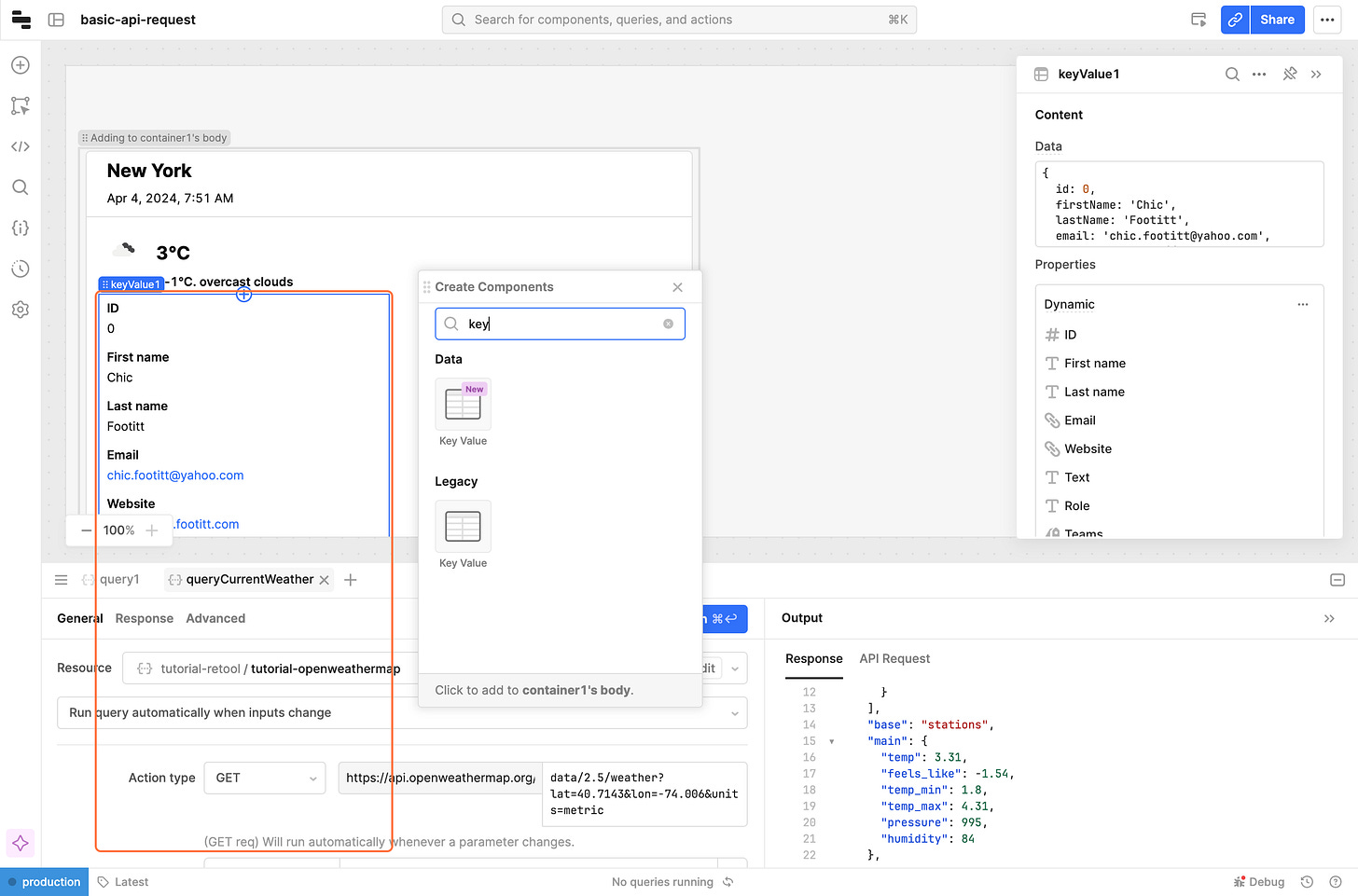The image size is (1358, 896).
Task: Click the keyValue1 Data code editor
Action: pyautogui.click(x=1179, y=204)
